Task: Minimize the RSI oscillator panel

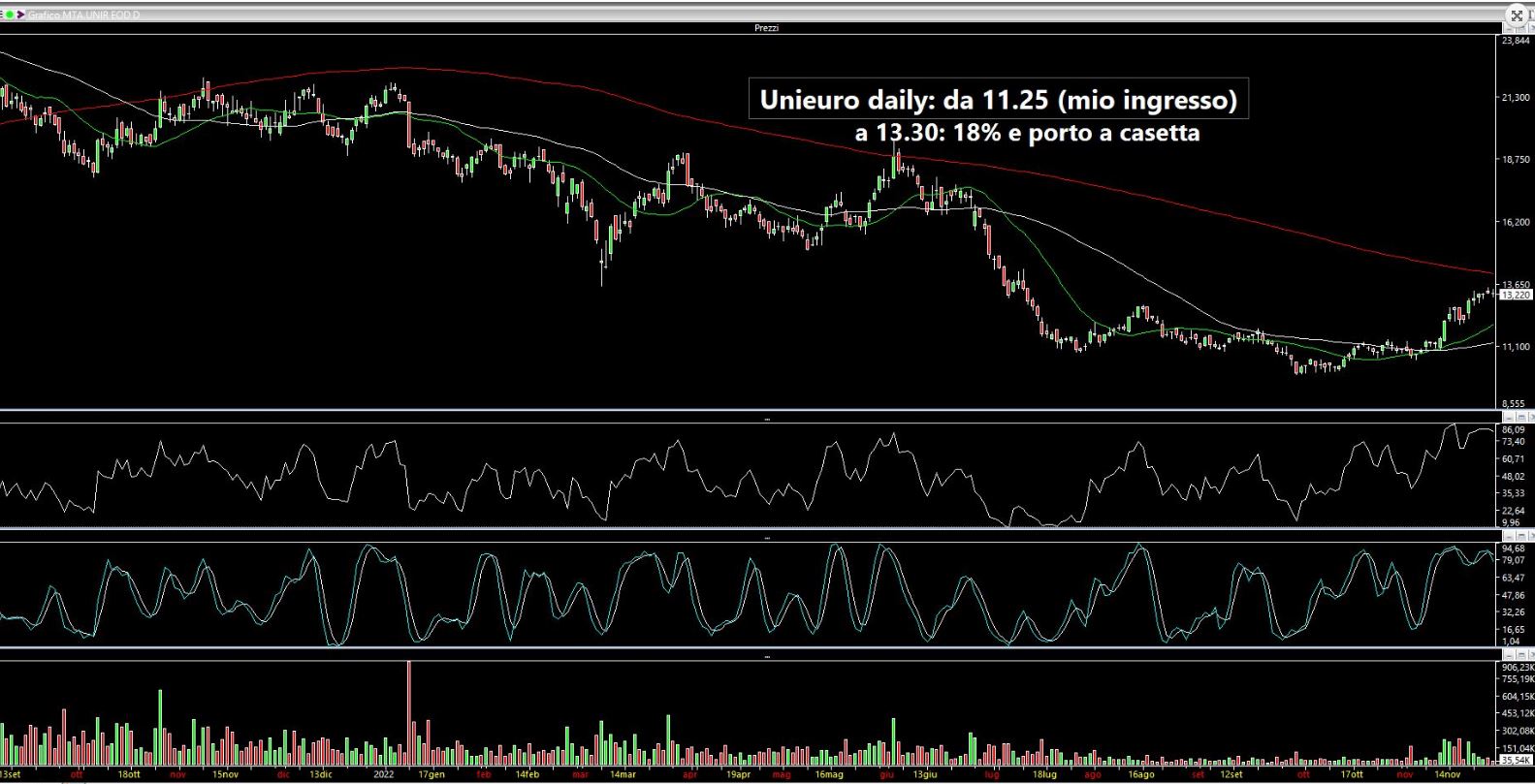Action: [x=1509, y=417]
